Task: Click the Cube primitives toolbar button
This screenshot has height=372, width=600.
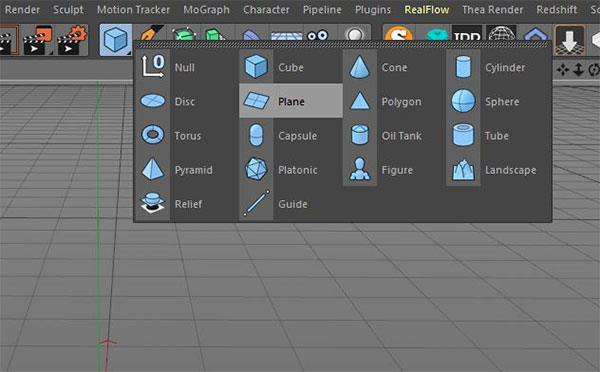Action: pyautogui.click(x=116, y=39)
